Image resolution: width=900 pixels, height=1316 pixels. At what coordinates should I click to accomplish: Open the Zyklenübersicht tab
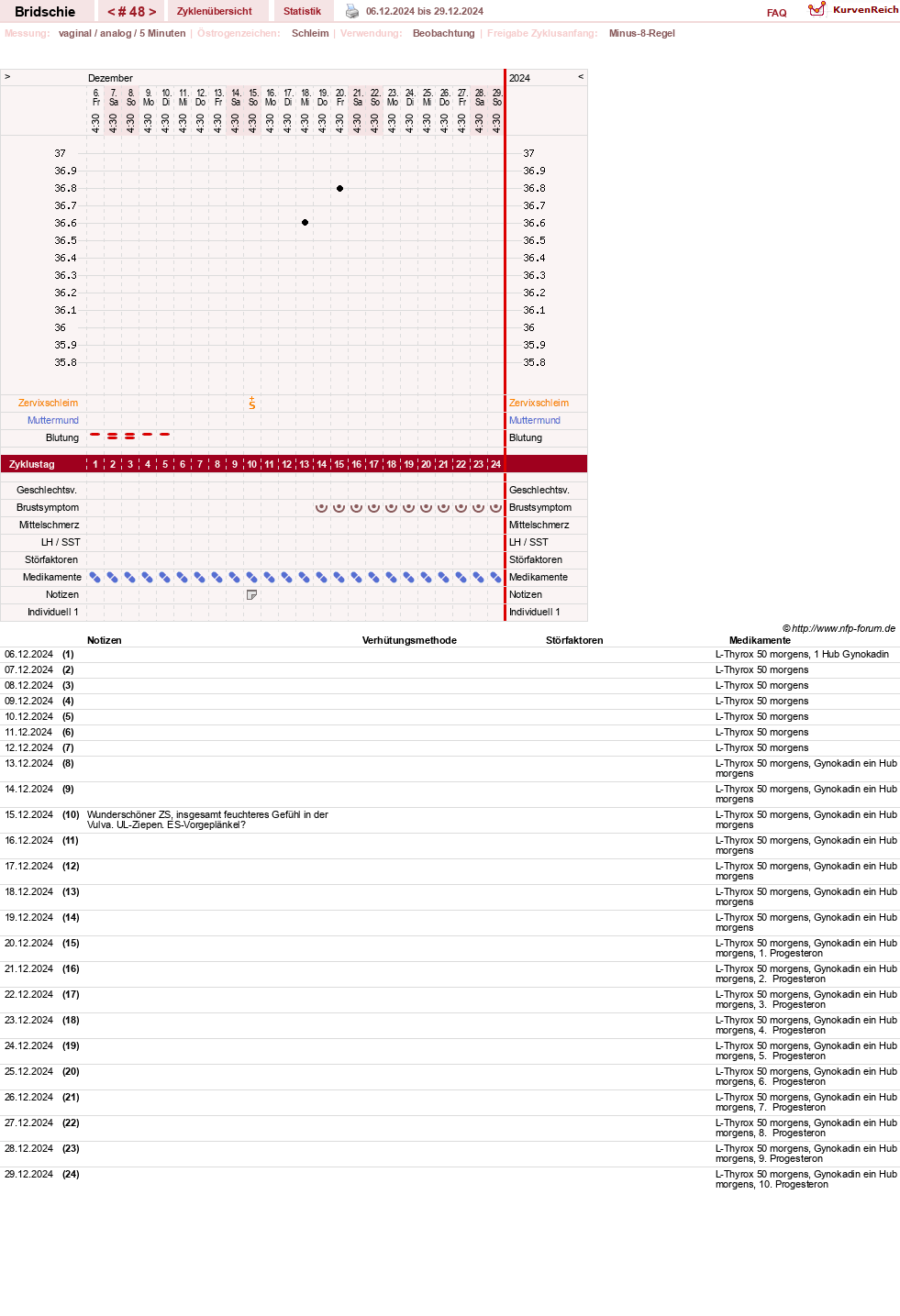tap(215, 11)
